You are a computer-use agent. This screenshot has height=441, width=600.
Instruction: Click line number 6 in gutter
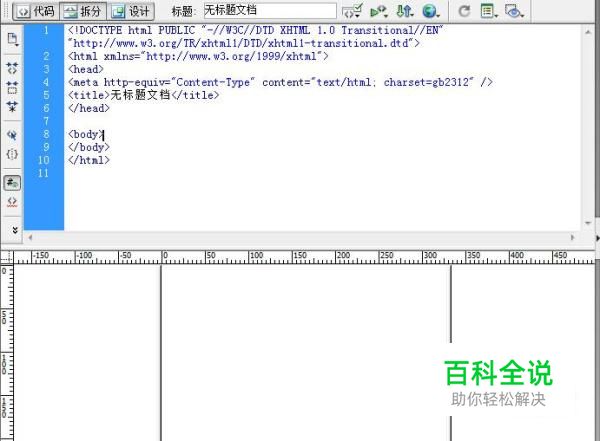[x=46, y=108]
